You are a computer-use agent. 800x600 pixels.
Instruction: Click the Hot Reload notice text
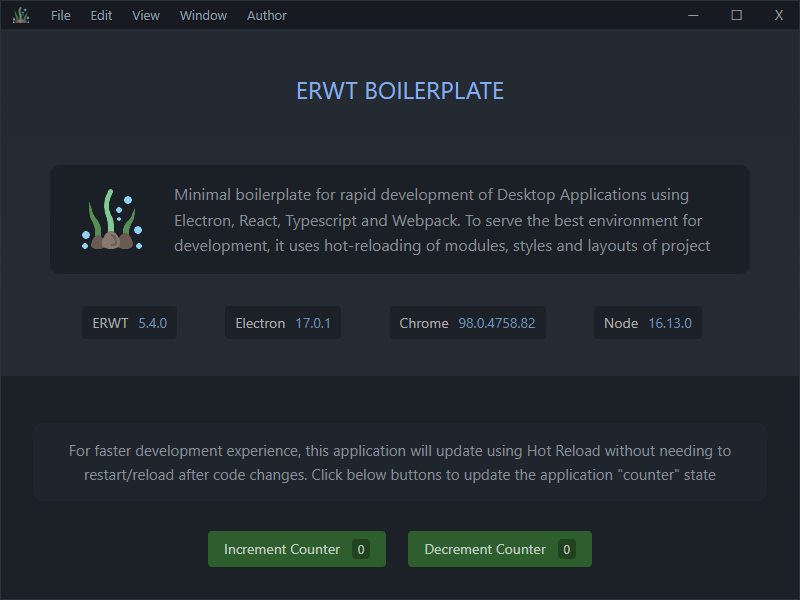pyautogui.click(x=400, y=463)
